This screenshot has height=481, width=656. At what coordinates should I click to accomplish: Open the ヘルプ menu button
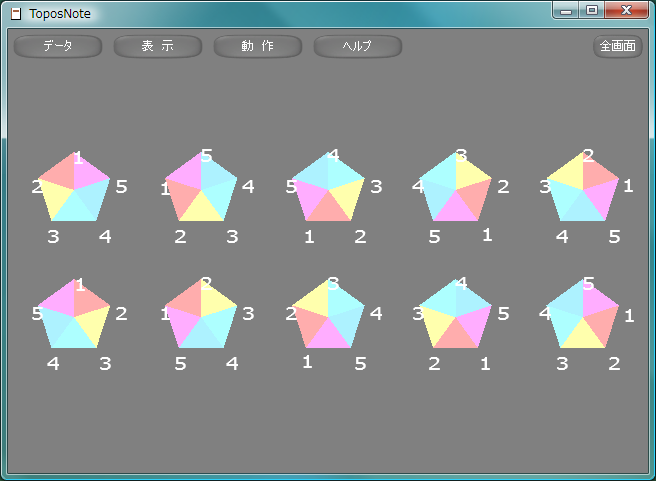pyautogui.click(x=358, y=46)
